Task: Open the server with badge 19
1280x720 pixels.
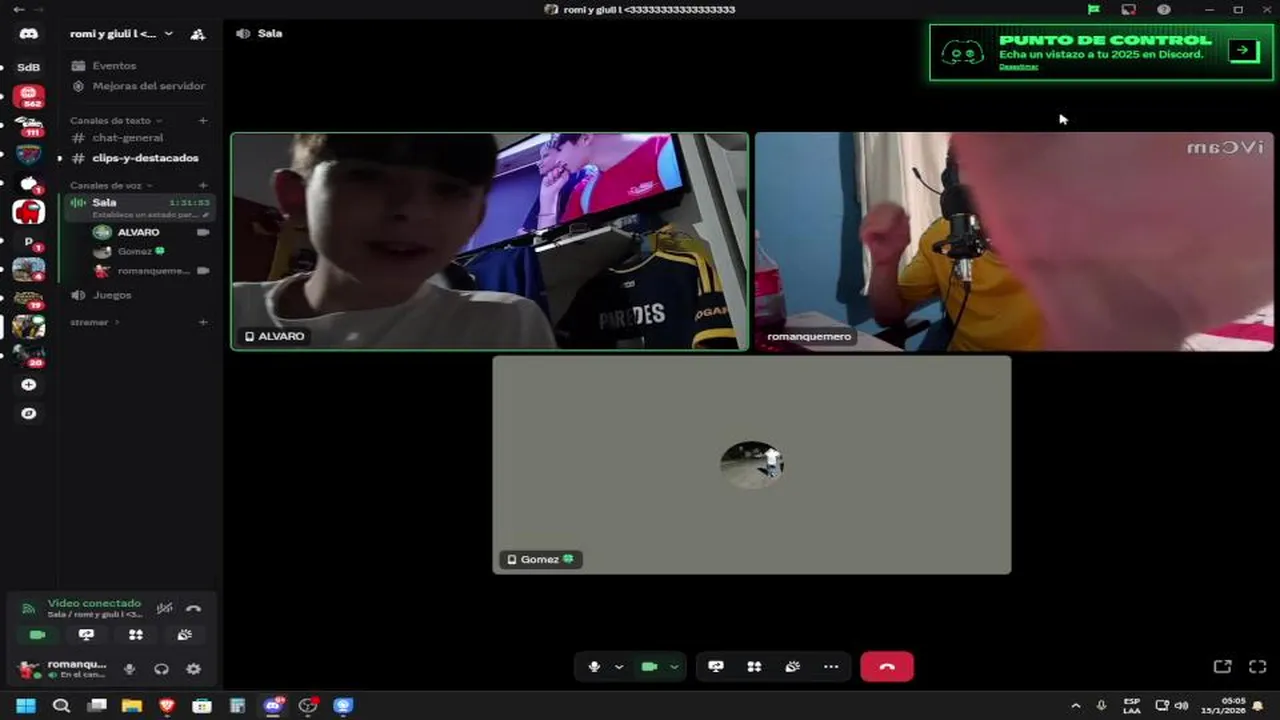Action: pyautogui.click(x=28, y=299)
